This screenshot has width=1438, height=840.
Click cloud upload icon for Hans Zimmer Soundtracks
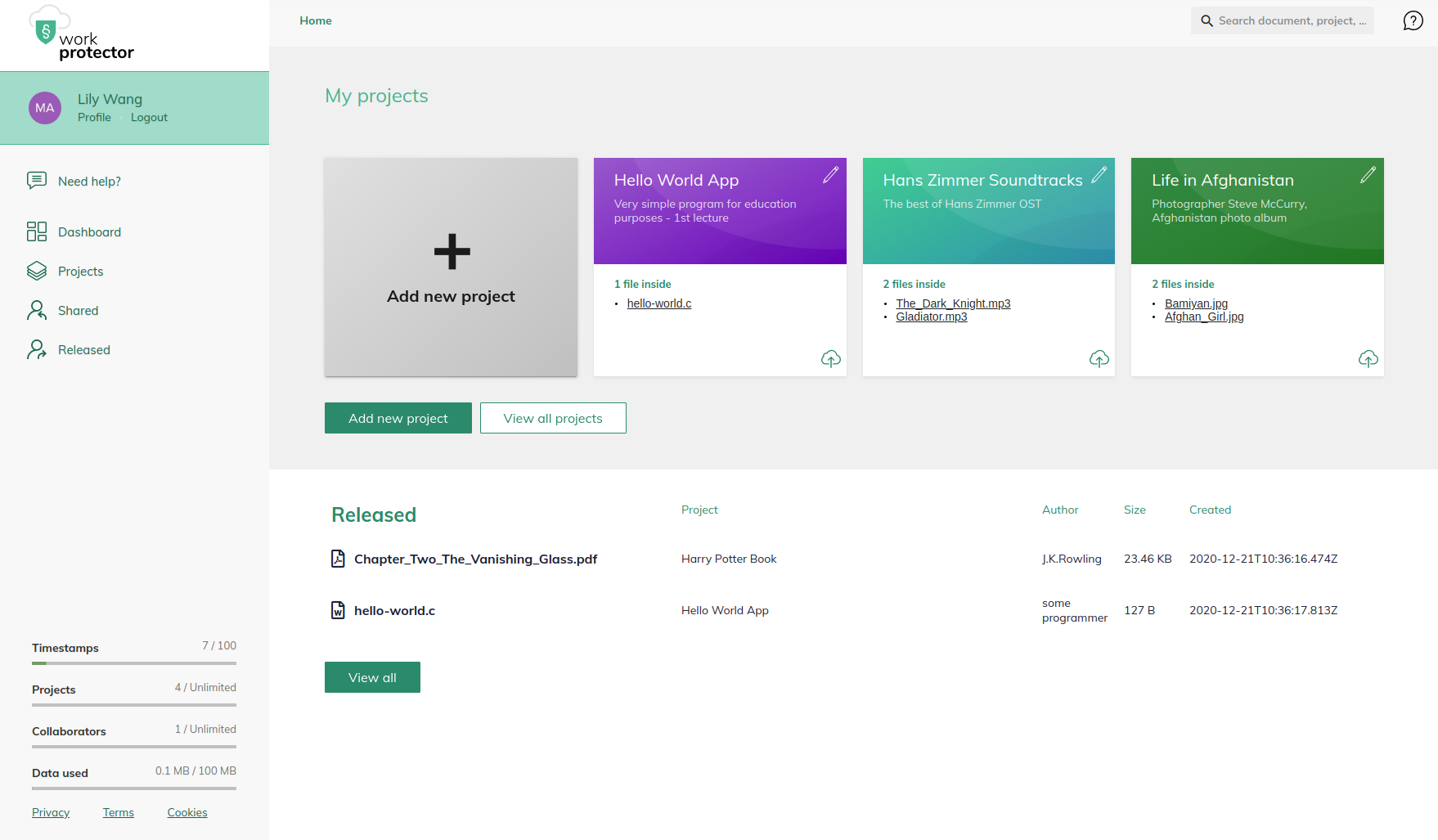[x=1099, y=358]
